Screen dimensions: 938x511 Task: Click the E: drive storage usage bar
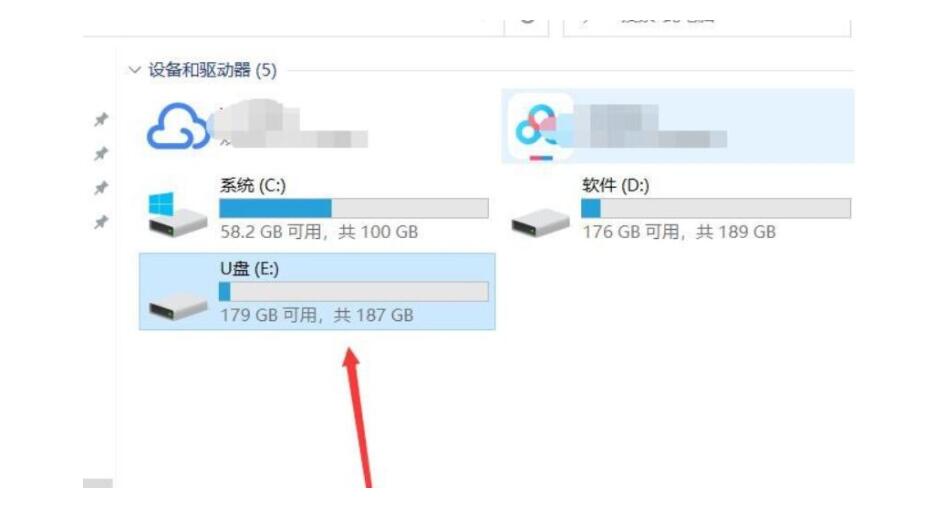tap(354, 291)
